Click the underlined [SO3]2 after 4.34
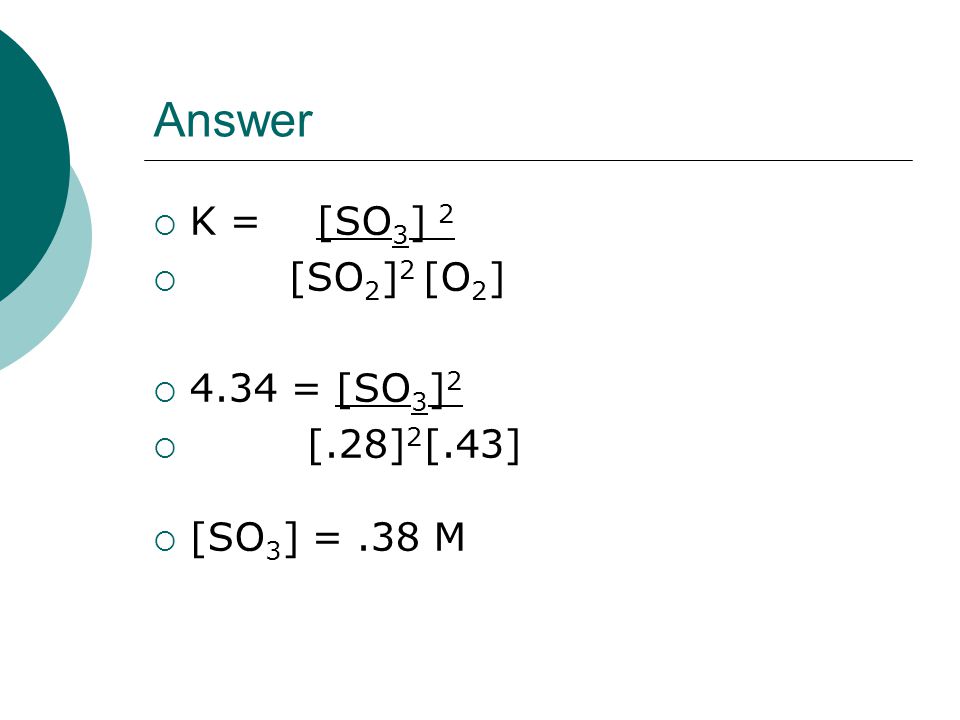This screenshot has height=720, width=960. pyautogui.click(x=399, y=391)
